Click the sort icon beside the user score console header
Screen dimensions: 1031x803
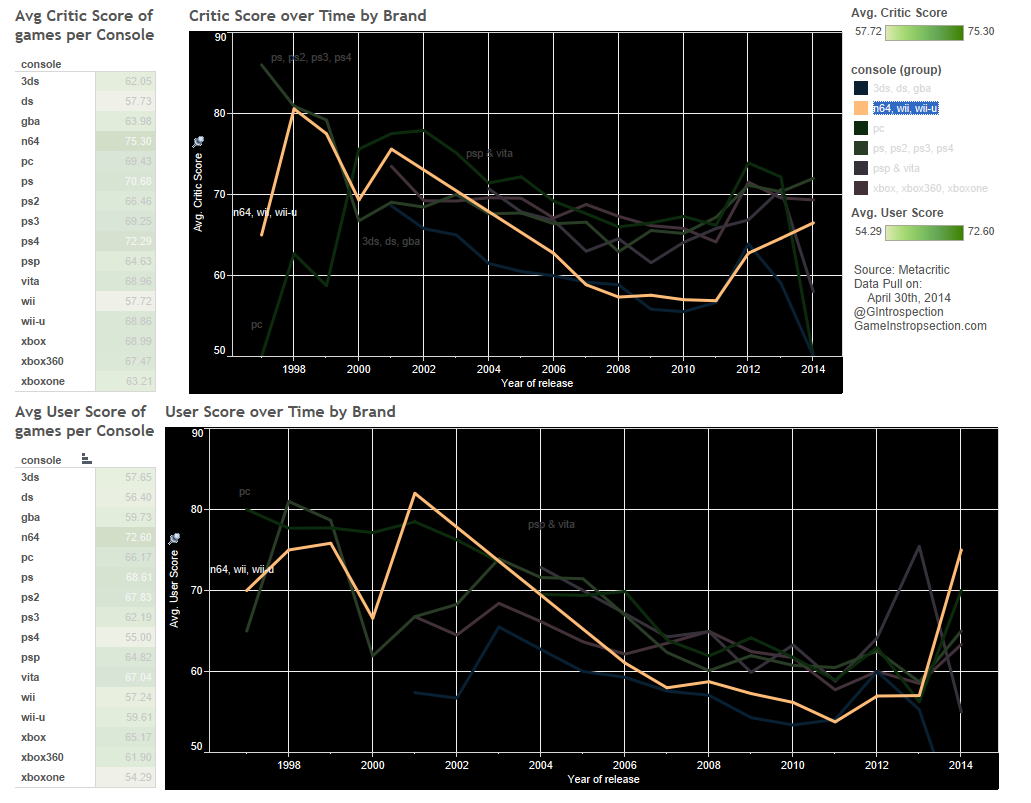(x=86, y=459)
